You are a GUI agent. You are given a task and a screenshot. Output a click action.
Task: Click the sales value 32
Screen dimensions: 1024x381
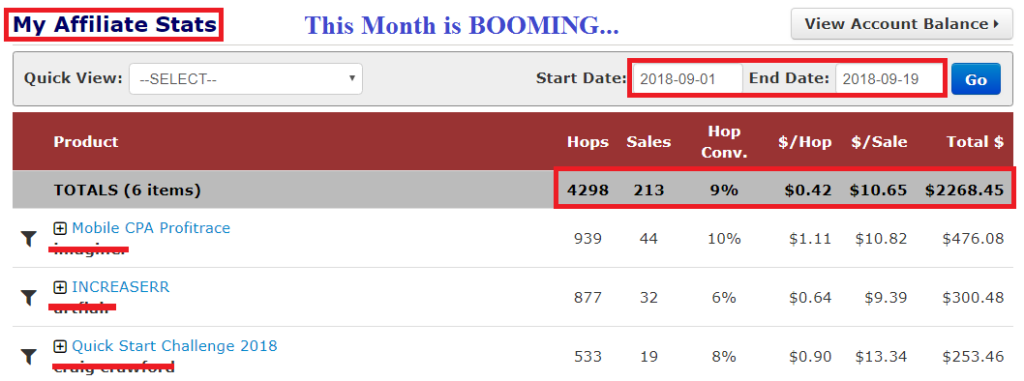click(648, 297)
